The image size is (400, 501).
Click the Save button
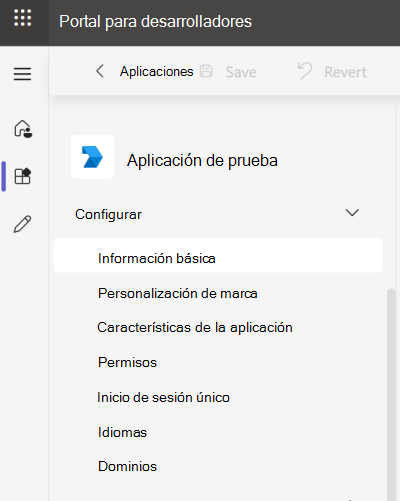229,72
